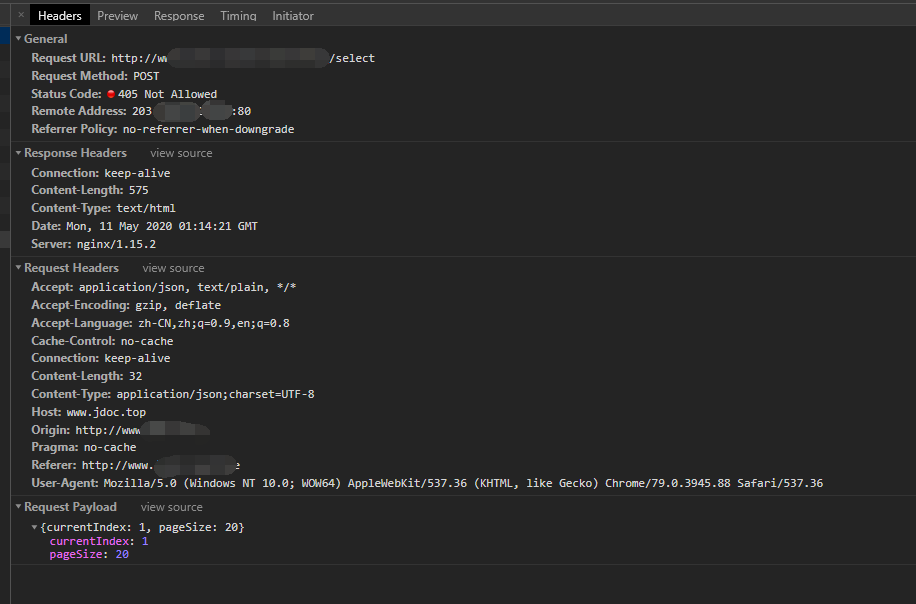View source of Request Payload
Image resolution: width=916 pixels, height=604 pixels.
(x=172, y=507)
